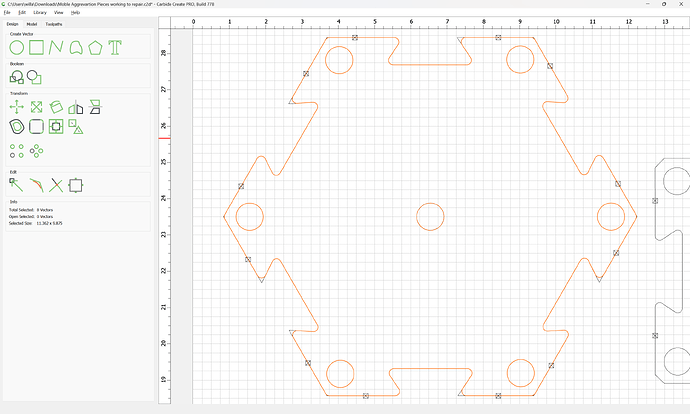Activate the Text tool
The height and width of the screenshot is (414, 690).
pyautogui.click(x=115, y=48)
